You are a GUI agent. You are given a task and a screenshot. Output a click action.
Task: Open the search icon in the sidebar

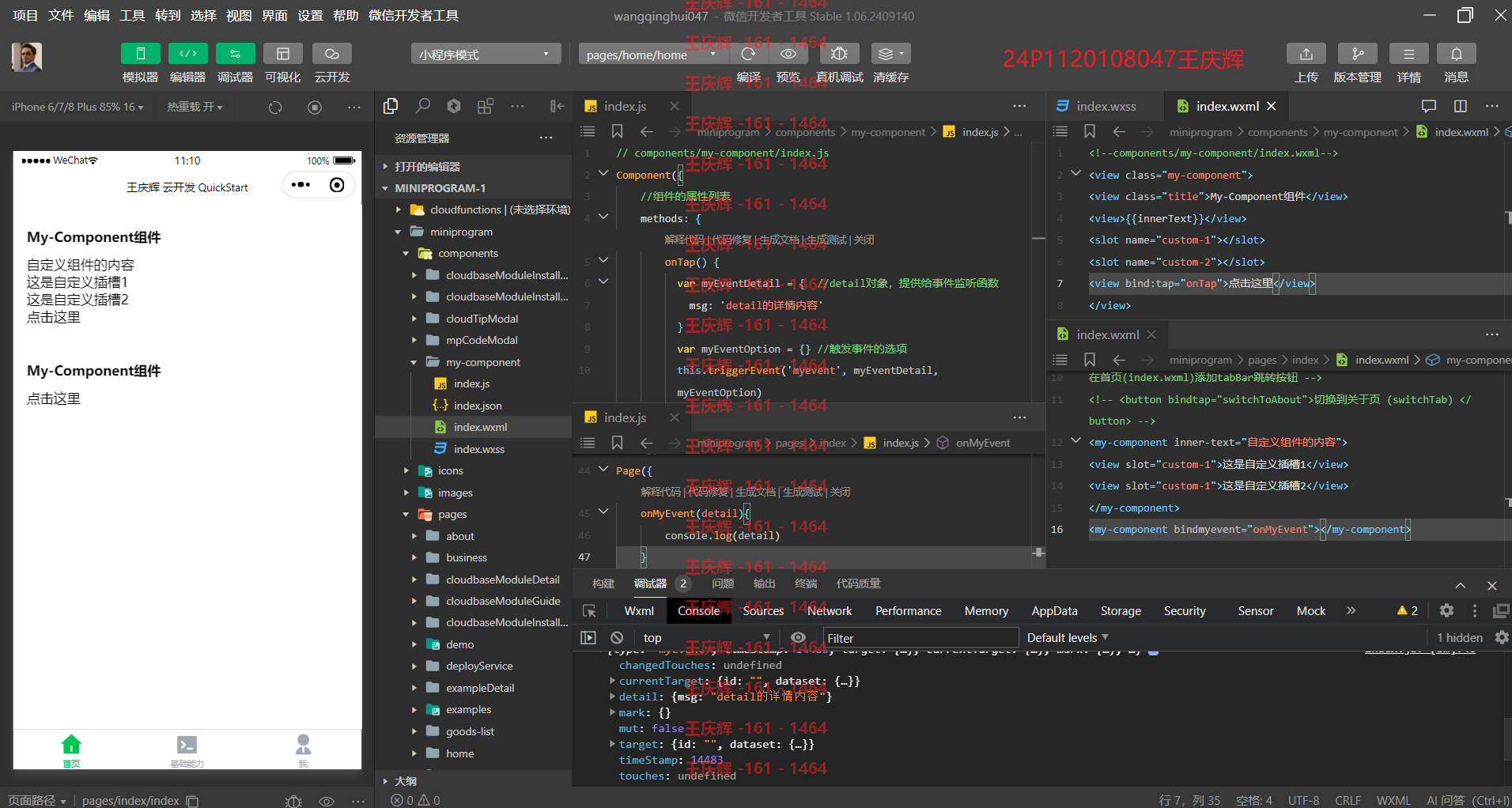point(423,106)
